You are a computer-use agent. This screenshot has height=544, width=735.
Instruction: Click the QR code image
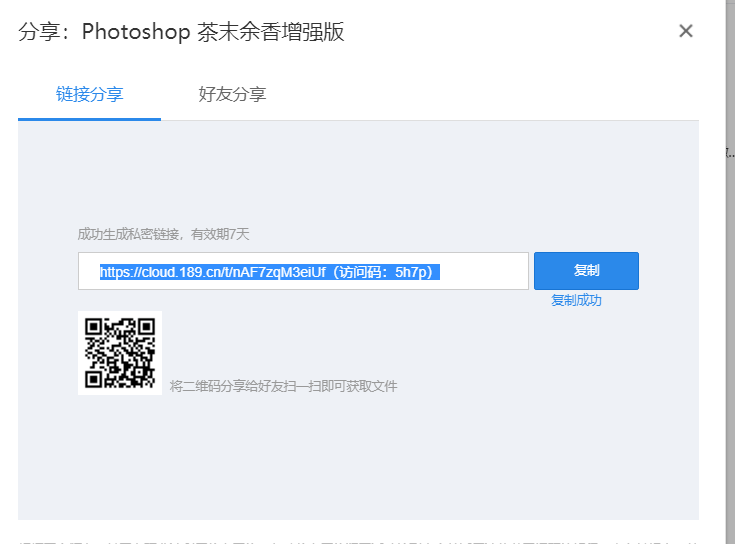(x=120, y=353)
